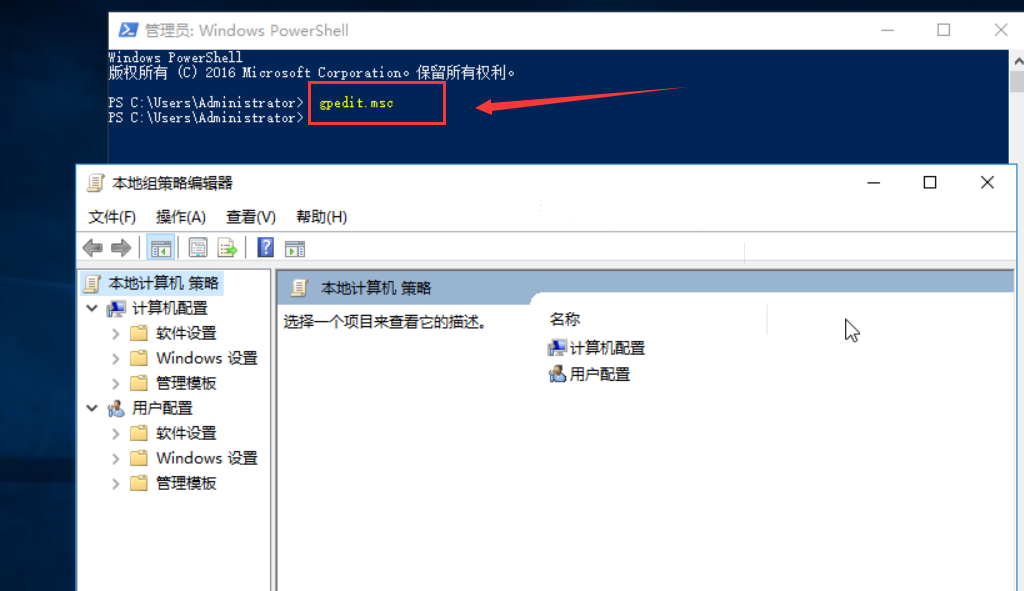The width and height of the screenshot is (1024, 591).
Task: Close the Local Group Policy Editor window
Action: [x=987, y=183]
